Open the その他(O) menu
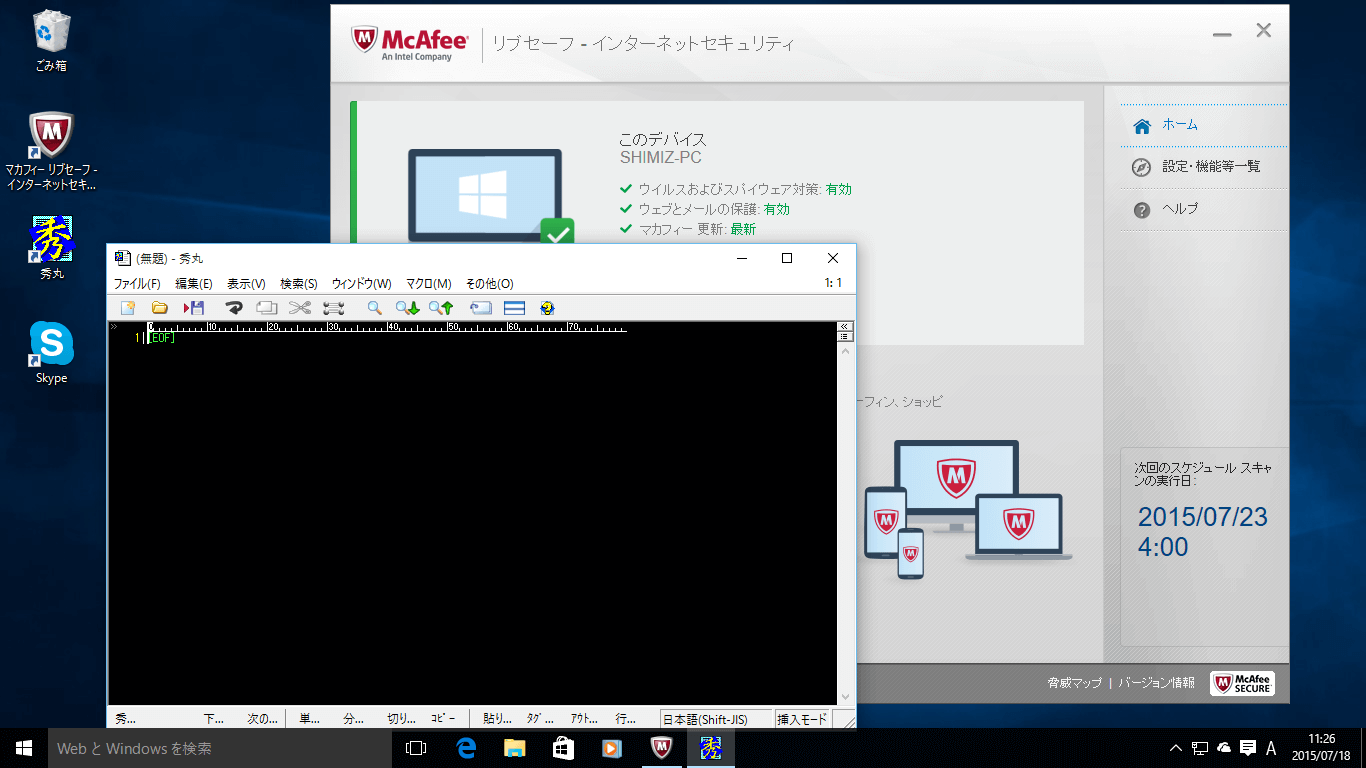This screenshot has width=1366, height=768. point(490,284)
